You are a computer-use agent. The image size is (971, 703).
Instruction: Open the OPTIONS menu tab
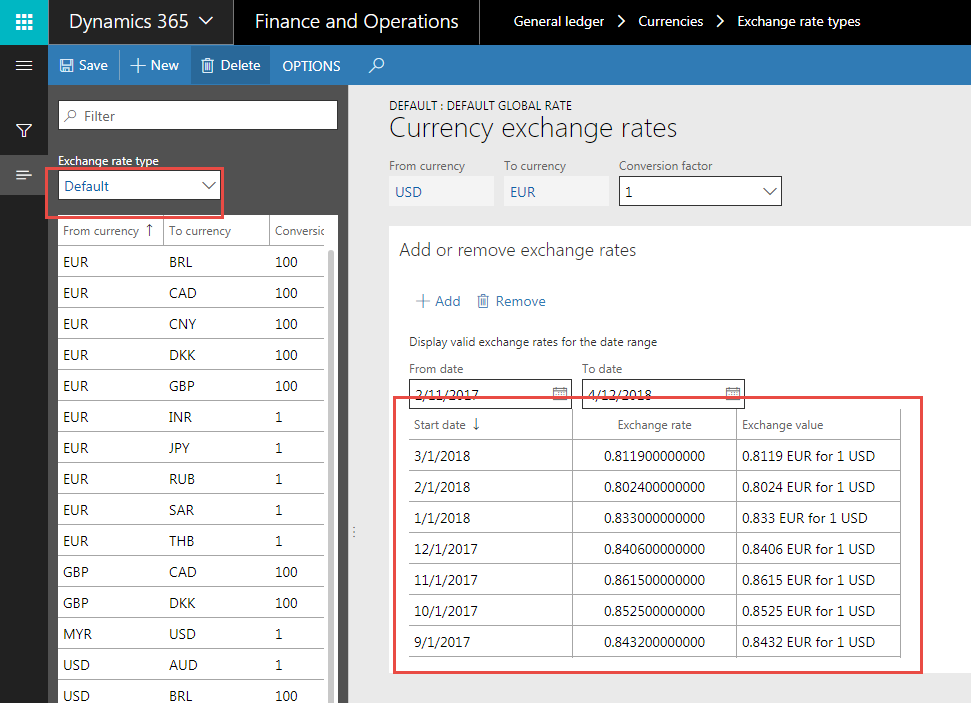311,66
